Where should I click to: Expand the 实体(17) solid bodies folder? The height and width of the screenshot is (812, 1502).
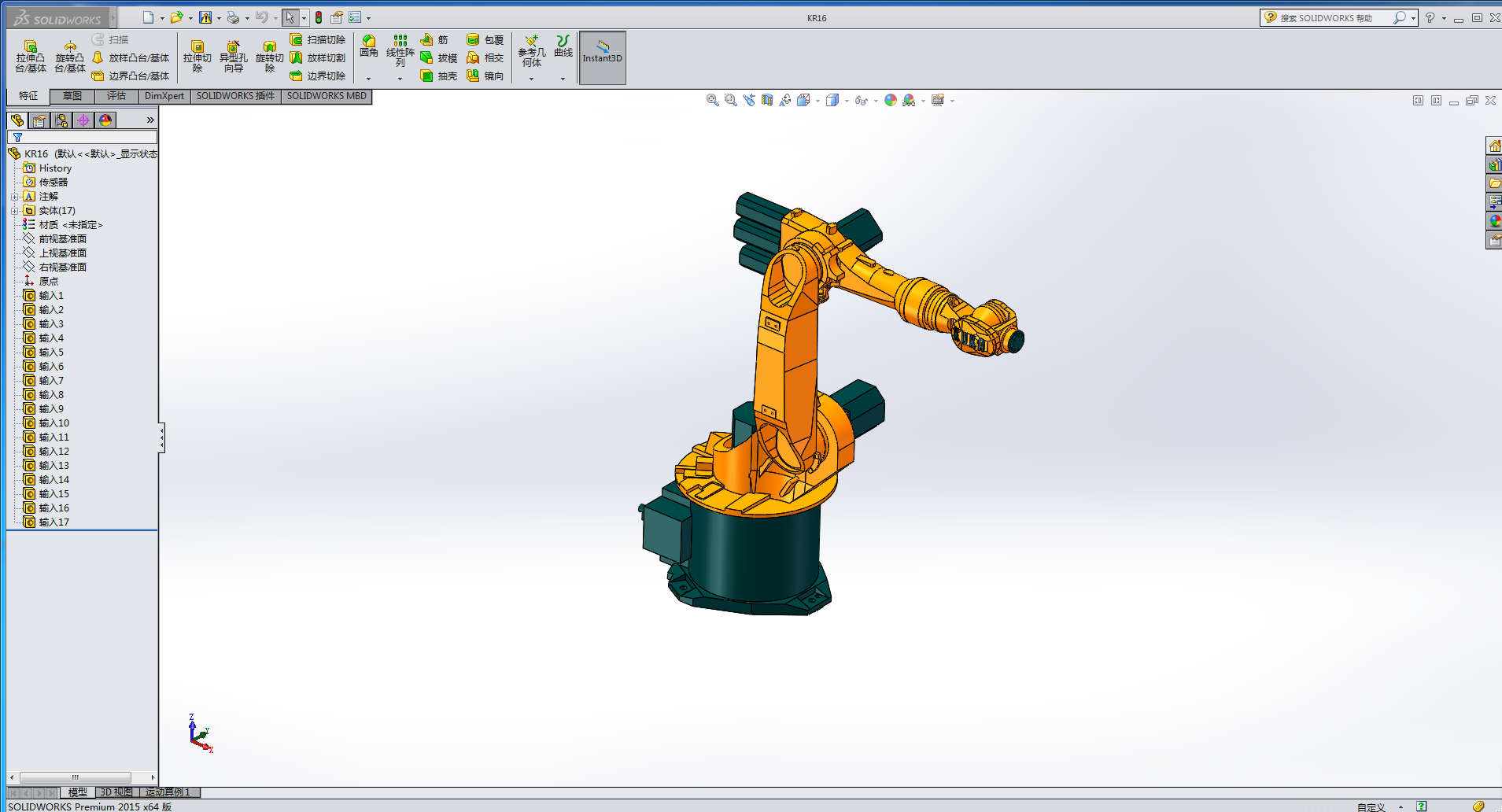[x=14, y=211]
